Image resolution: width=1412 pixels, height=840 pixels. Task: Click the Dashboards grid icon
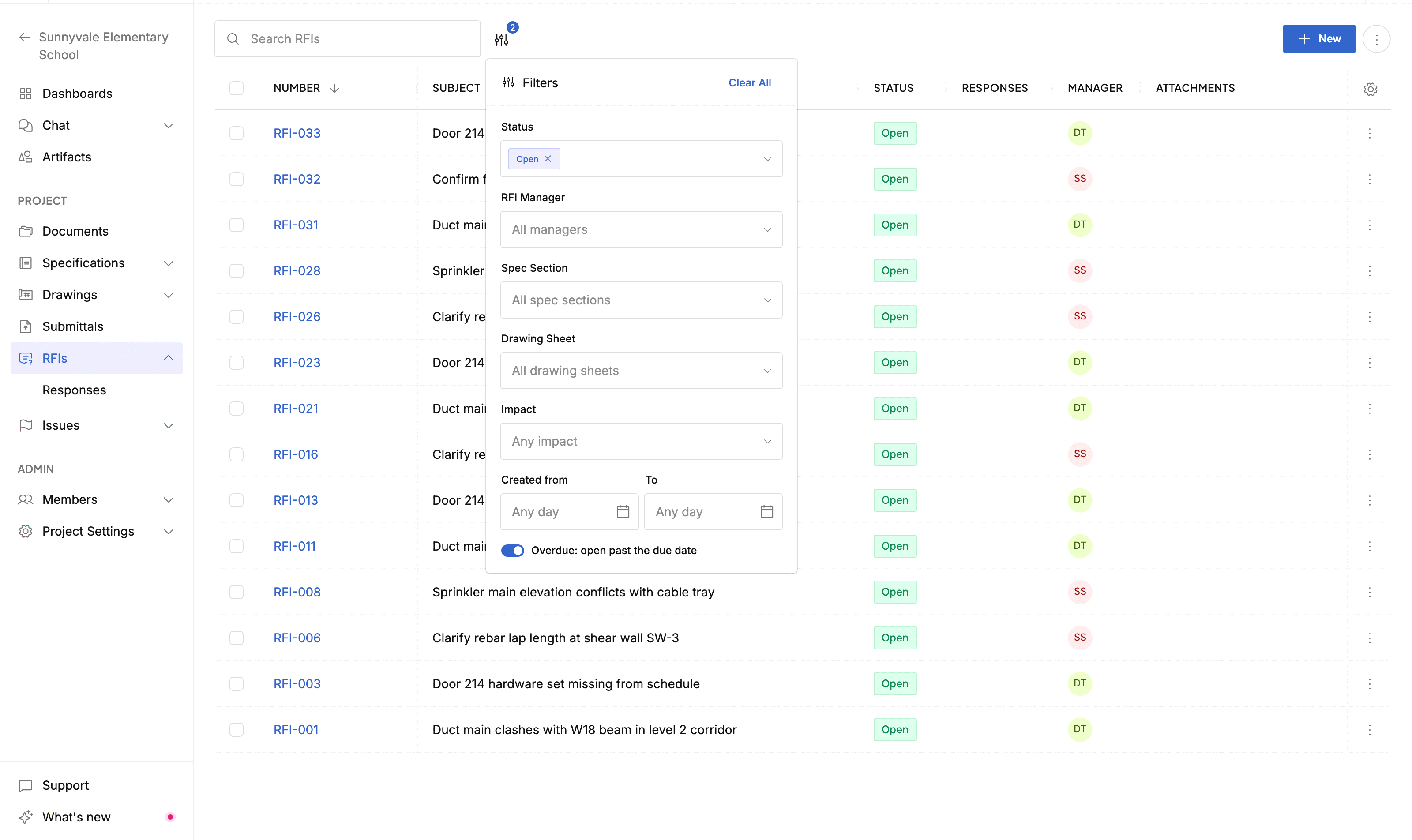(x=26, y=94)
